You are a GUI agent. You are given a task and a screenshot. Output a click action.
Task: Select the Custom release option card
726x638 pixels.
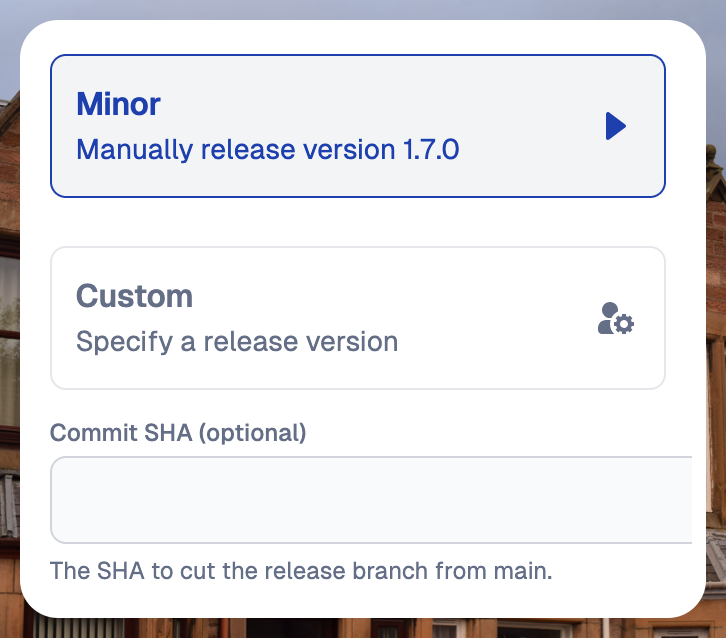coord(357,318)
